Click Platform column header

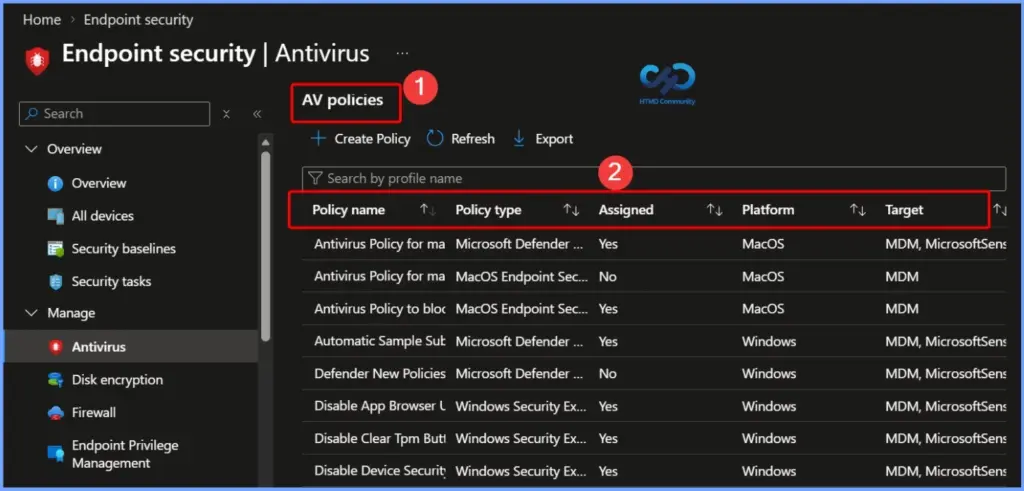(x=768, y=210)
